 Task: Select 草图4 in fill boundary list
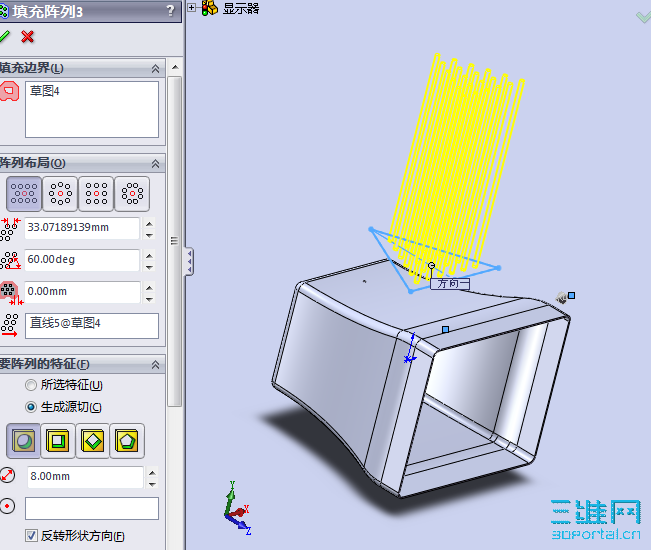click(x=45, y=91)
